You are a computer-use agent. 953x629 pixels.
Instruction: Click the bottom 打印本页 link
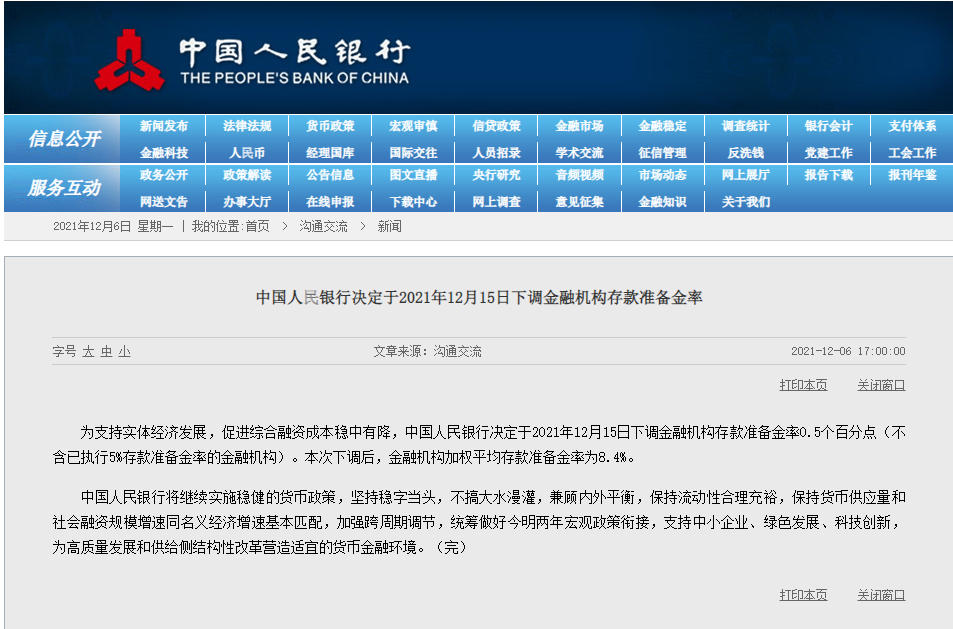tap(803, 595)
